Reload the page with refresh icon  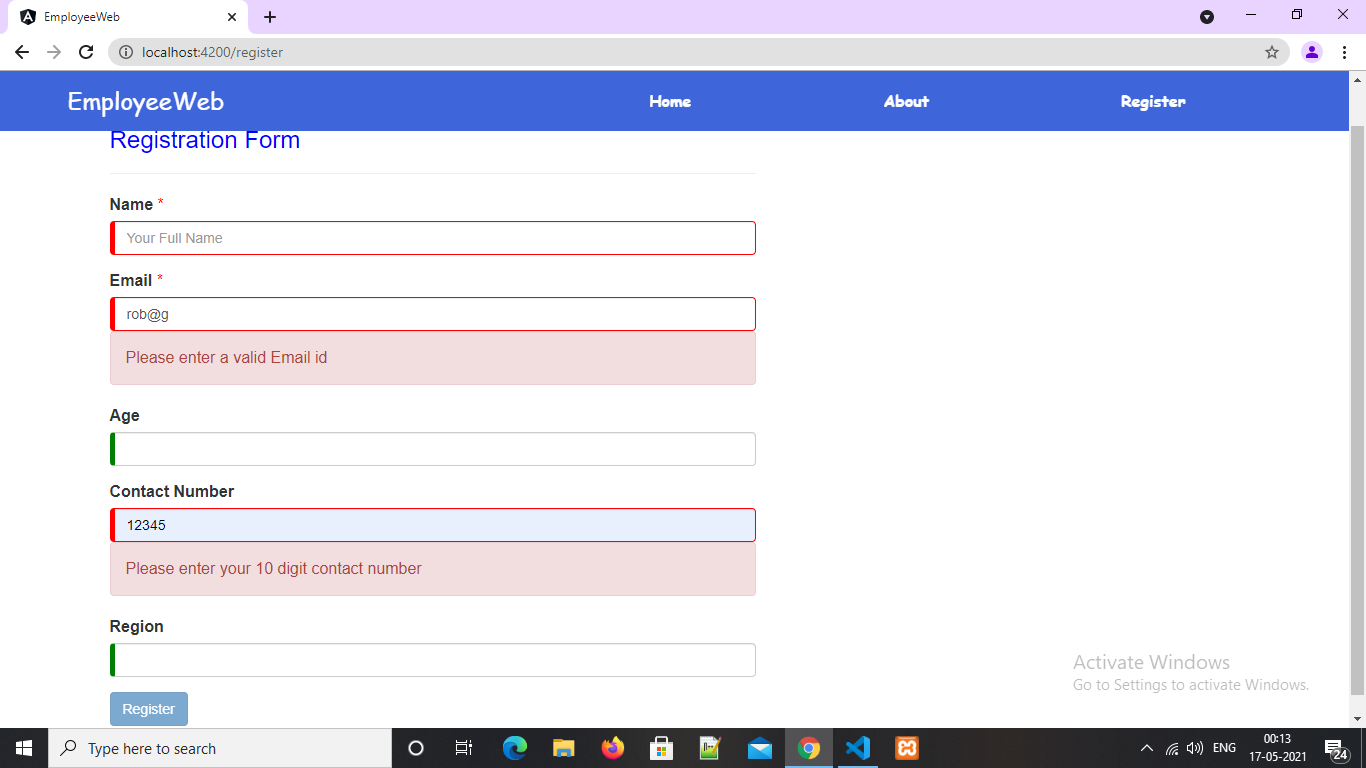coord(86,52)
